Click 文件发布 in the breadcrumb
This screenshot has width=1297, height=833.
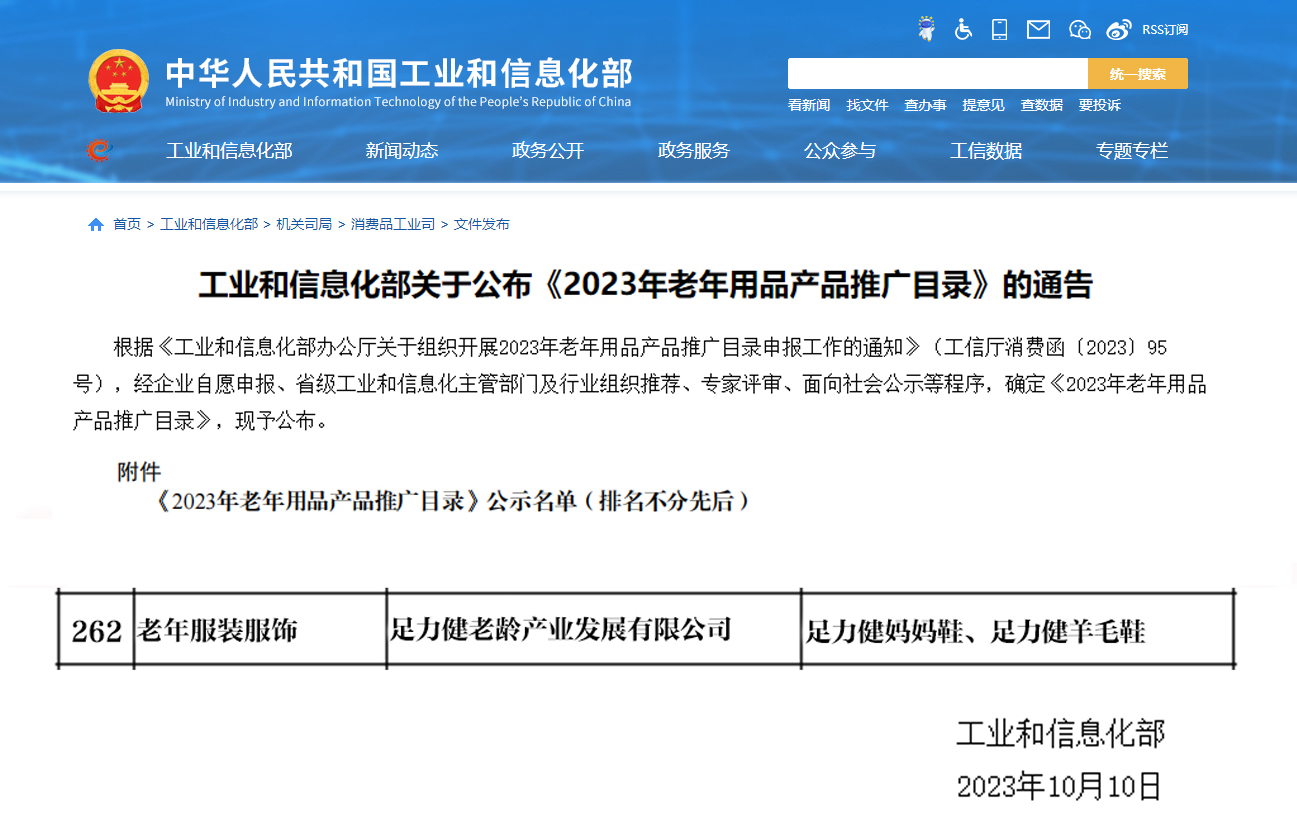click(482, 224)
